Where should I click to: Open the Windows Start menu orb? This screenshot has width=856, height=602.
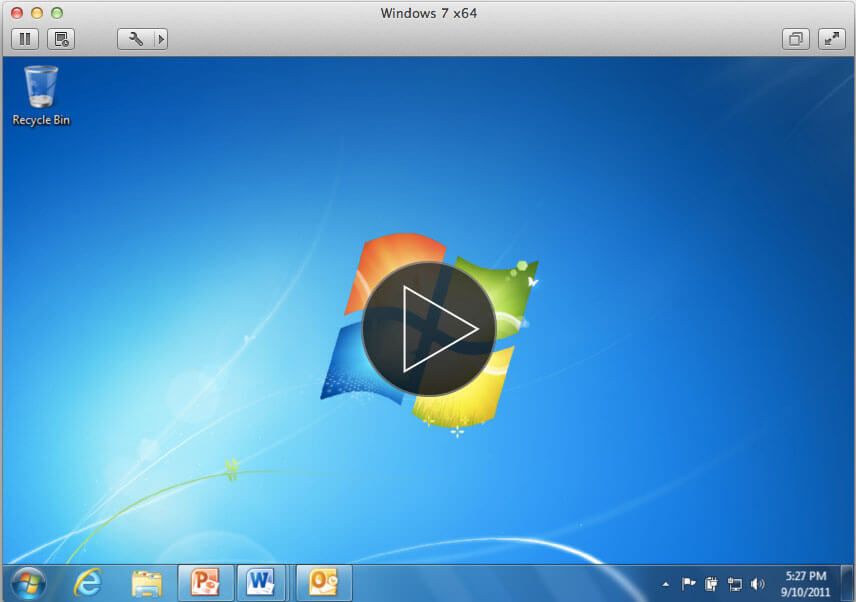[x=28, y=583]
